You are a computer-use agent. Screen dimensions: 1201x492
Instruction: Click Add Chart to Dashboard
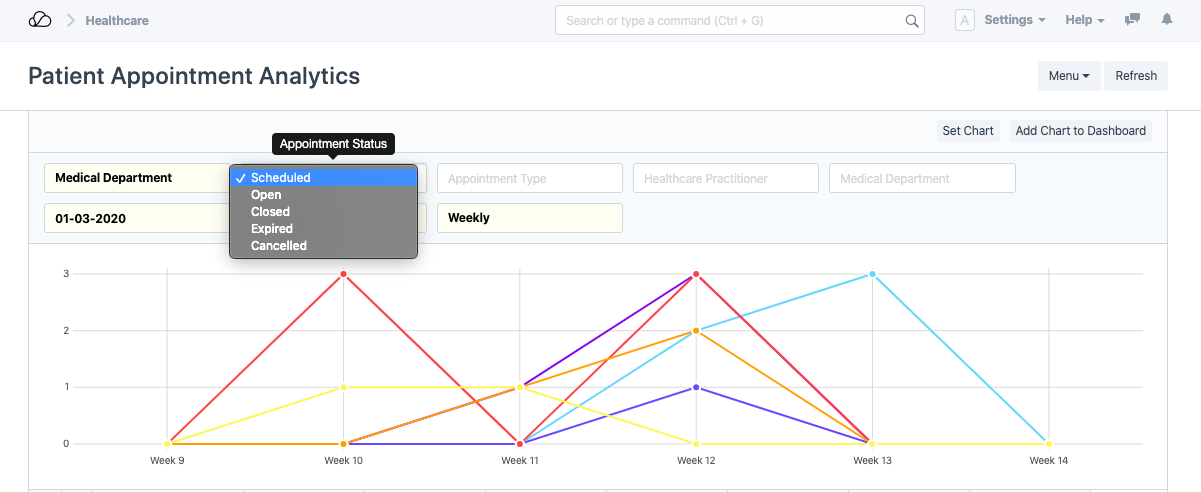click(x=1080, y=131)
